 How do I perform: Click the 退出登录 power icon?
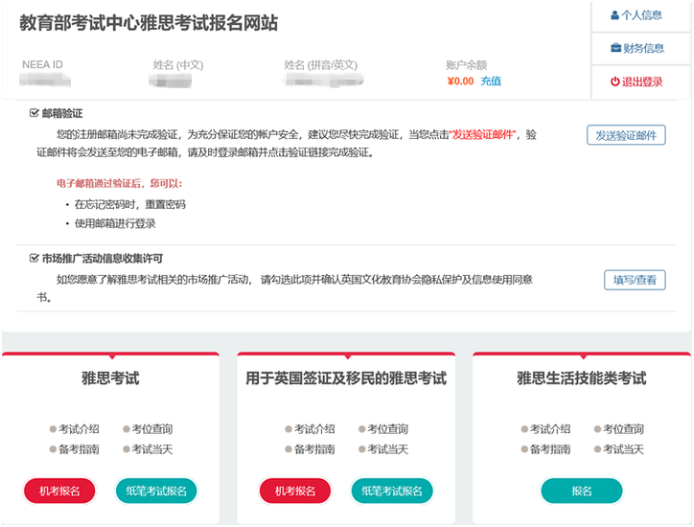tap(615, 81)
